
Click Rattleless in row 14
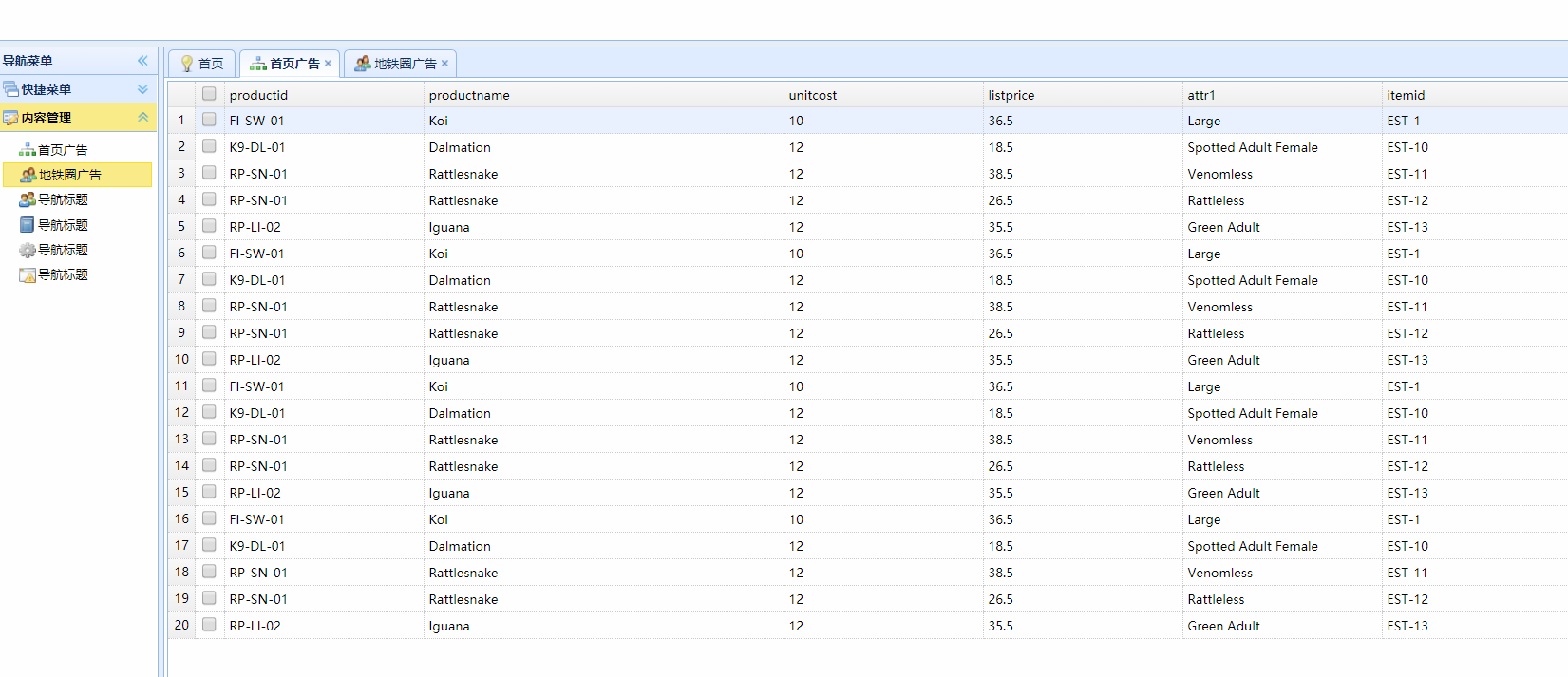click(1216, 466)
